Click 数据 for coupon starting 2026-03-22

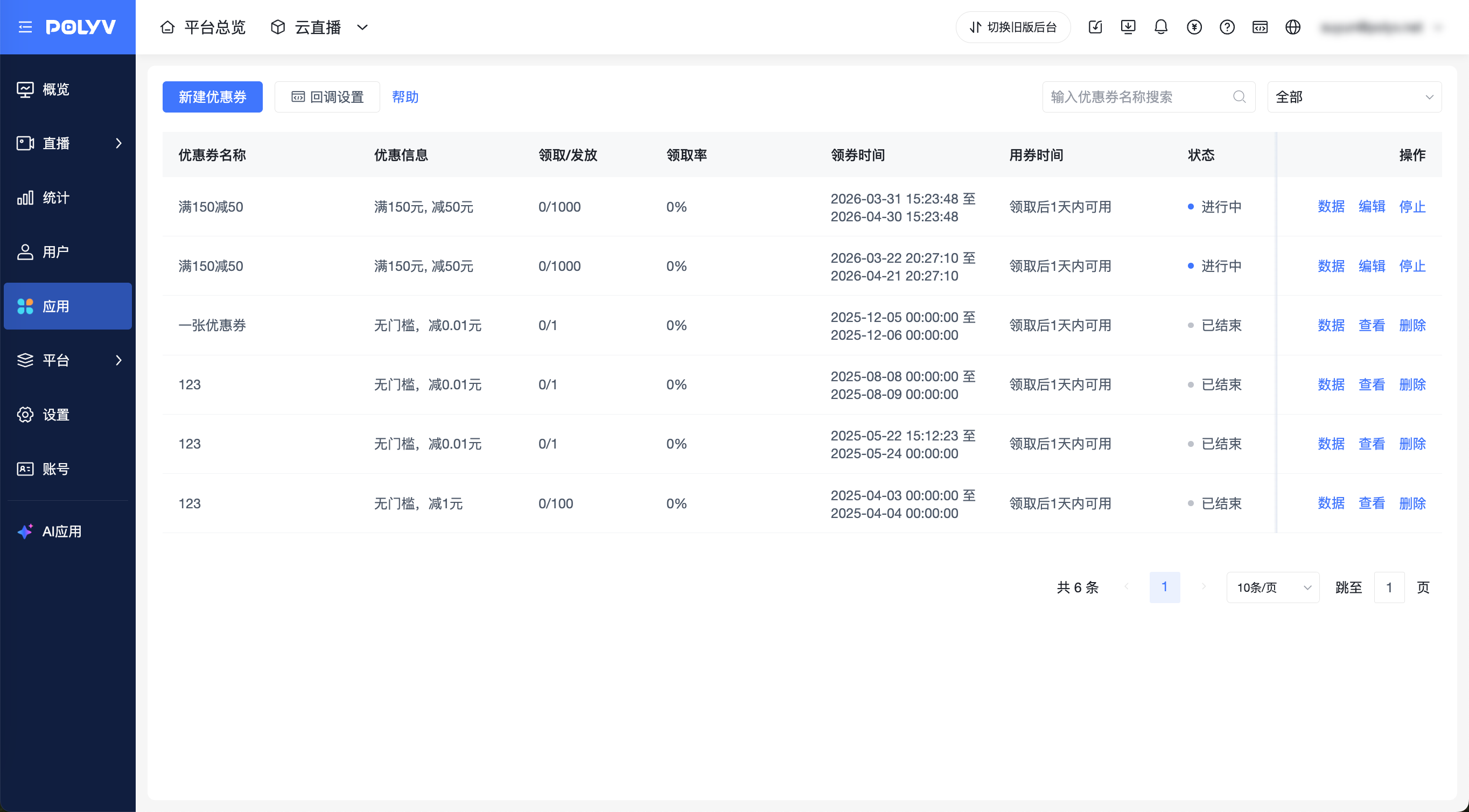coord(1331,265)
